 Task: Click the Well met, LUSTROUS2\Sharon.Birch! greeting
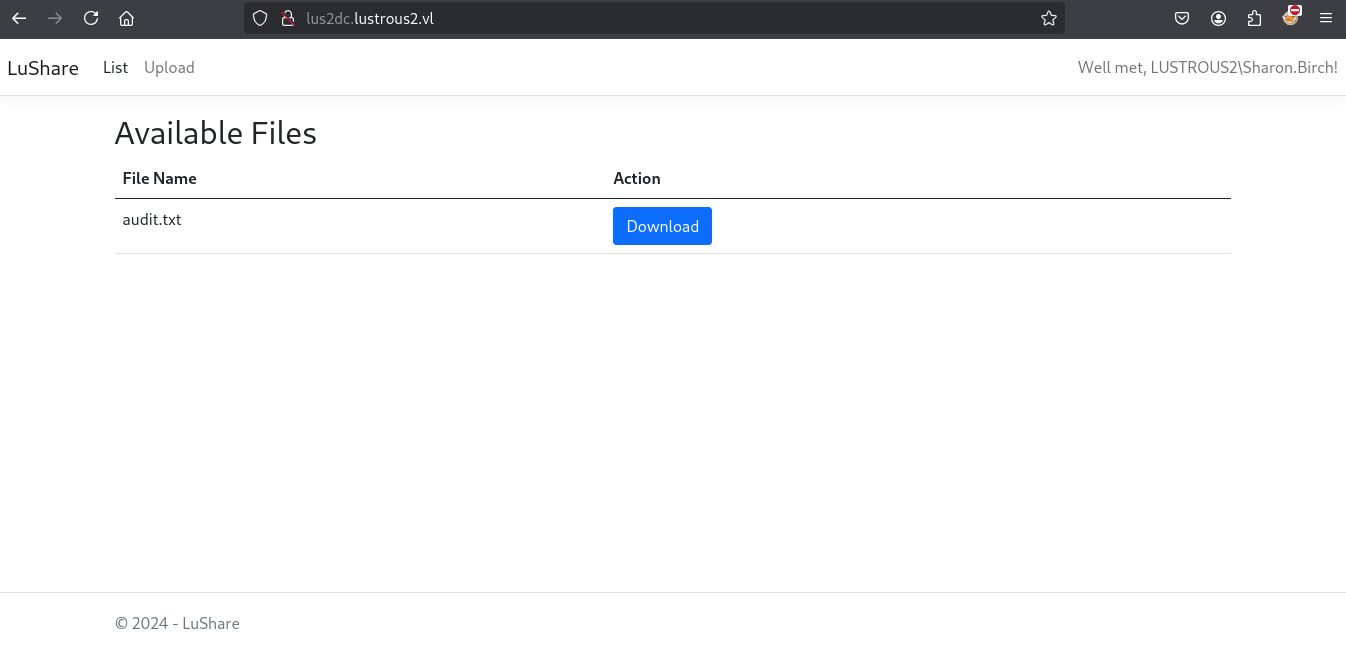[1208, 67]
